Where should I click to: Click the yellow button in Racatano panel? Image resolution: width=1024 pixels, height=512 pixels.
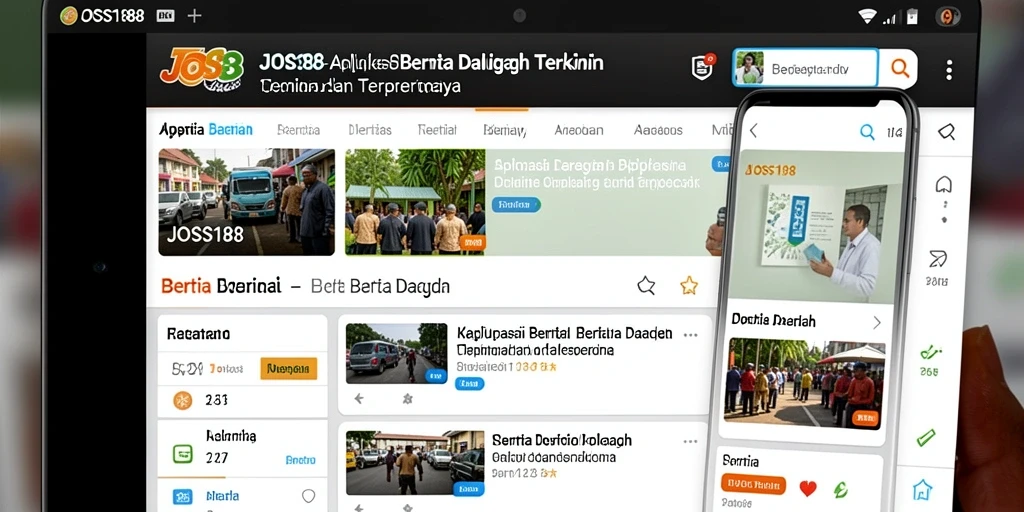(288, 368)
